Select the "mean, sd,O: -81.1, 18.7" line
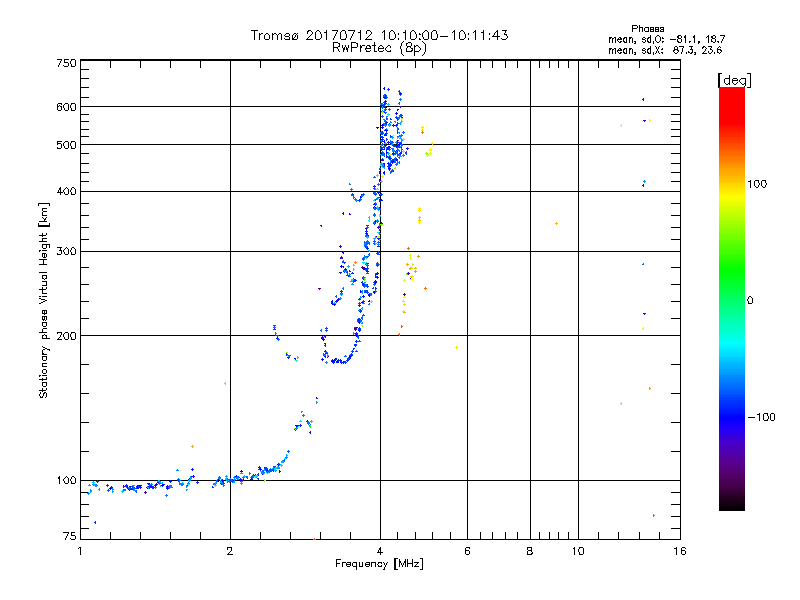This screenshot has width=800, height=600. tap(666, 39)
